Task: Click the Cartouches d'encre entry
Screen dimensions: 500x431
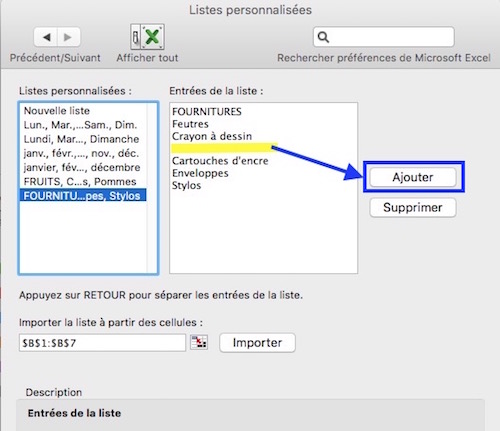Action: [220, 161]
